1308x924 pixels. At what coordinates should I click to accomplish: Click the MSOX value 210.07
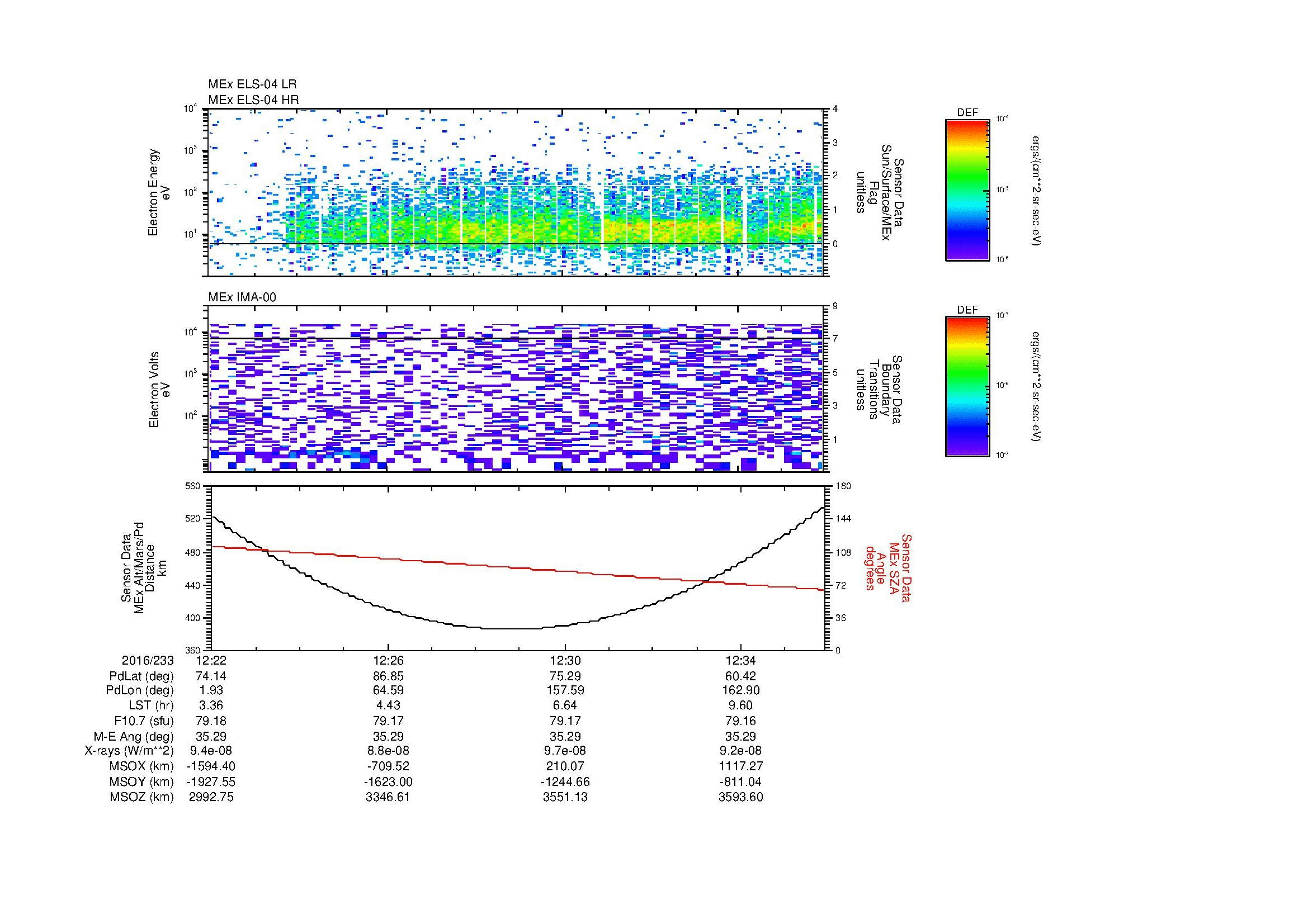point(565,766)
